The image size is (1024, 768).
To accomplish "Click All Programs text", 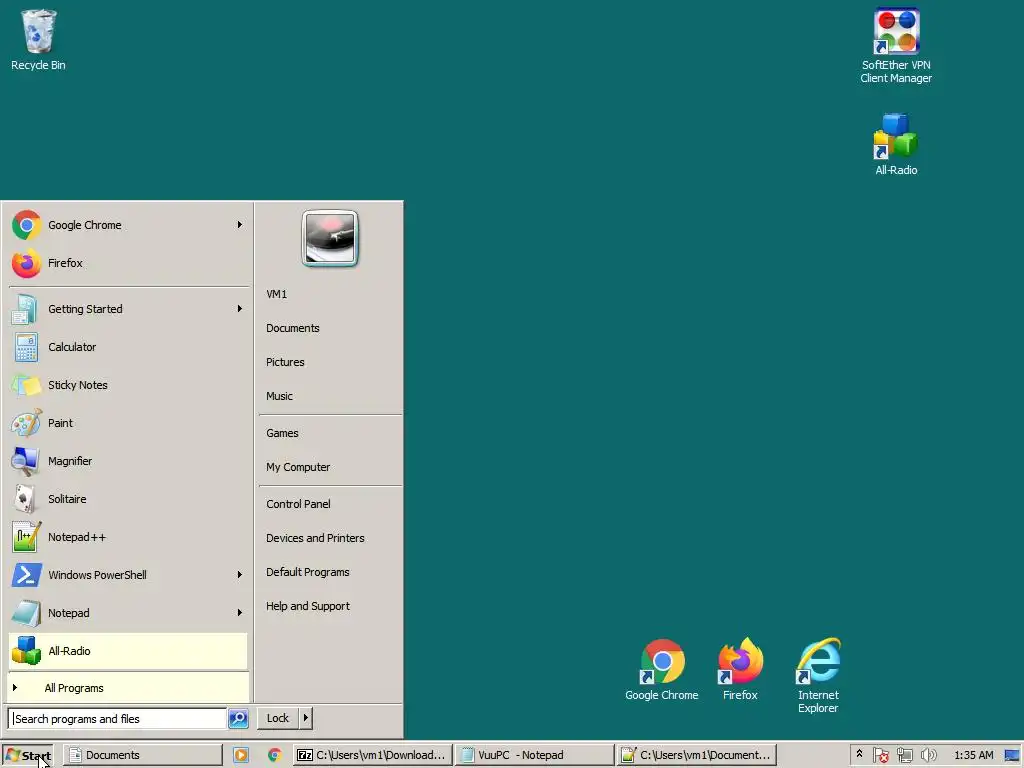I will (x=74, y=688).
